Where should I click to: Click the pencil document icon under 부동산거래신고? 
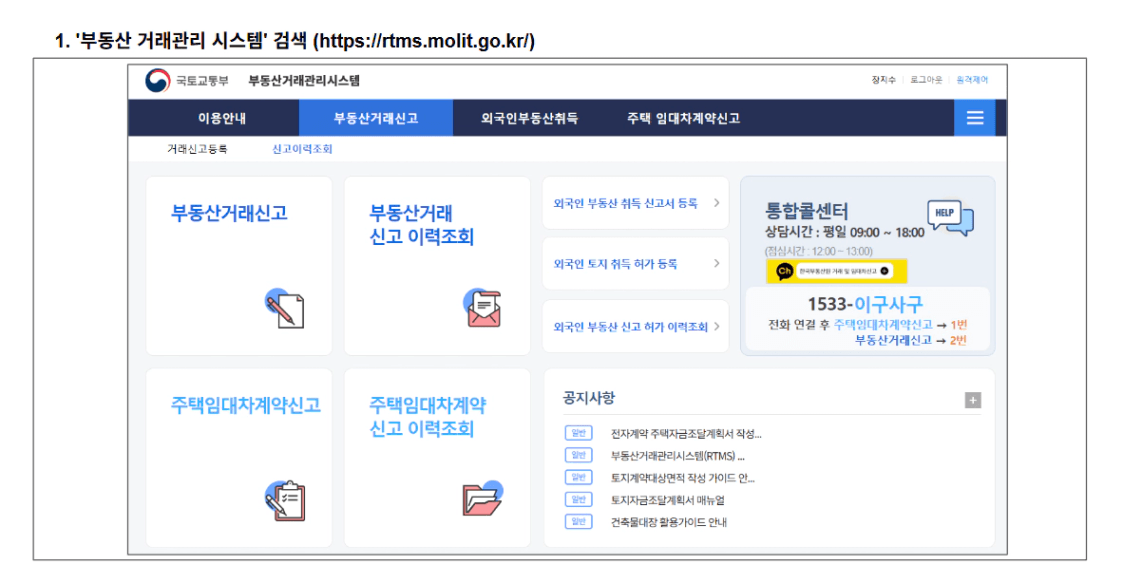click(285, 309)
